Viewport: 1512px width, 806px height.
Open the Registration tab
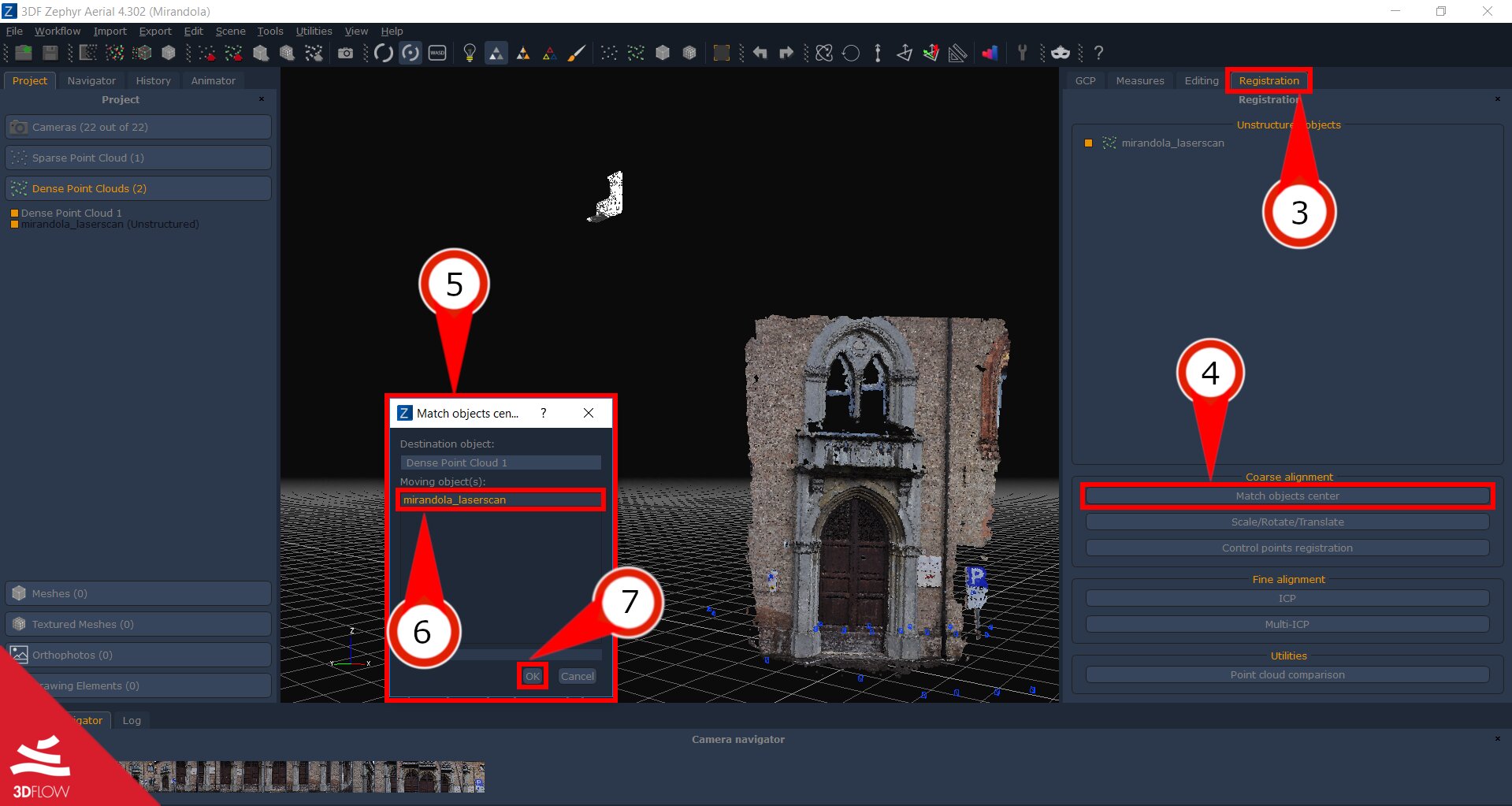pos(1269,80)
